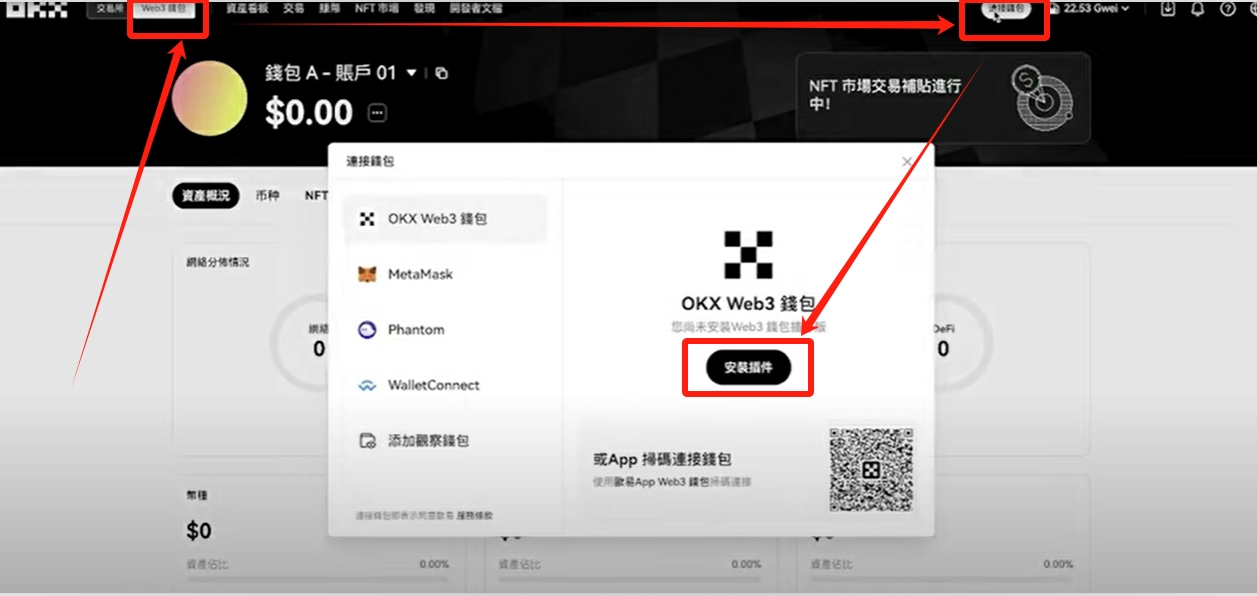Close the 連接錢包 dialog
1257x596 pixels.
[x=907, y=161]
